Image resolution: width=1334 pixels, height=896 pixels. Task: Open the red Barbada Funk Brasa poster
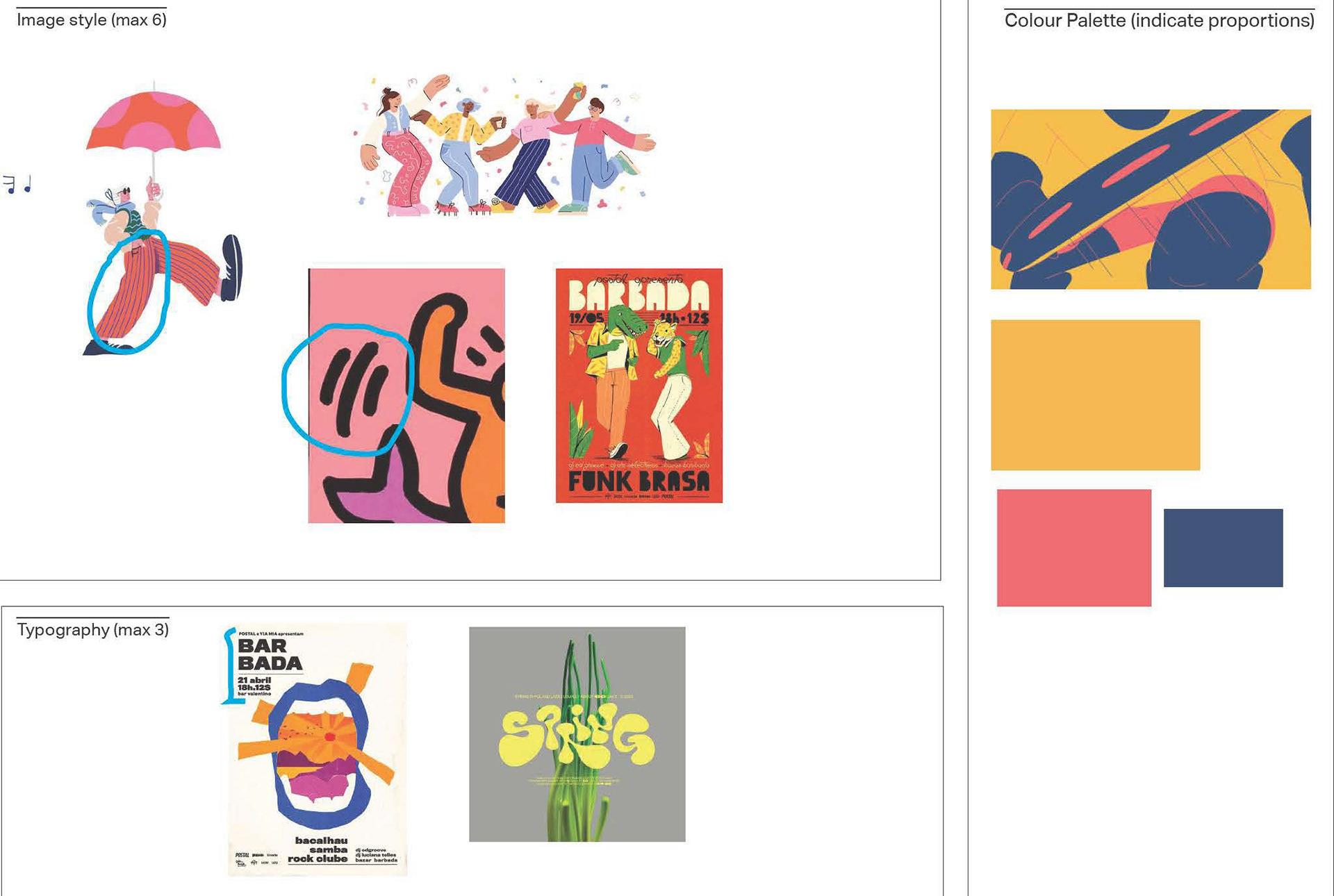(x=639, y=385)
